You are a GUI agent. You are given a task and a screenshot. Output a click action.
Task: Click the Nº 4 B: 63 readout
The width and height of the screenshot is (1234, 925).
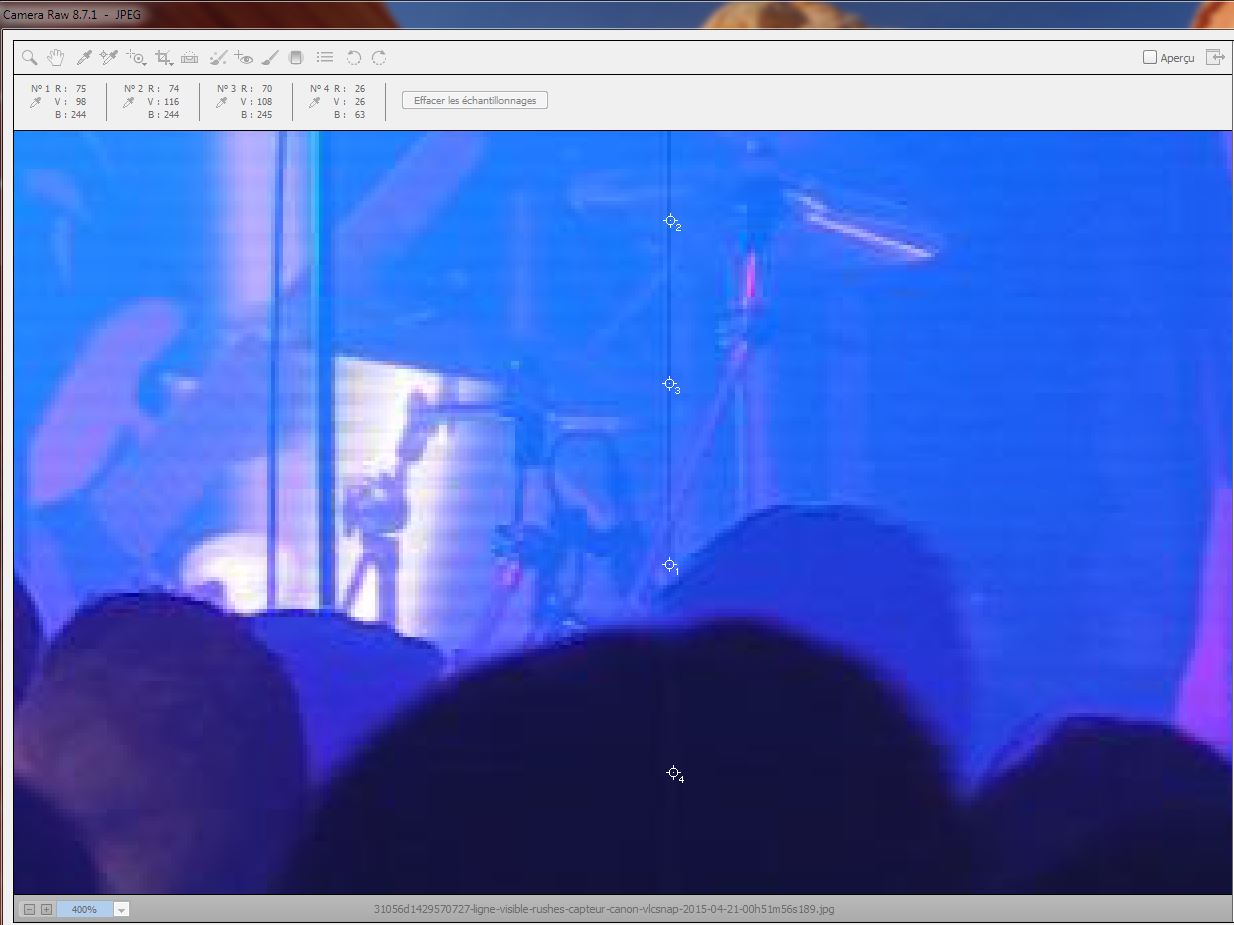click(x=348, y=115)
